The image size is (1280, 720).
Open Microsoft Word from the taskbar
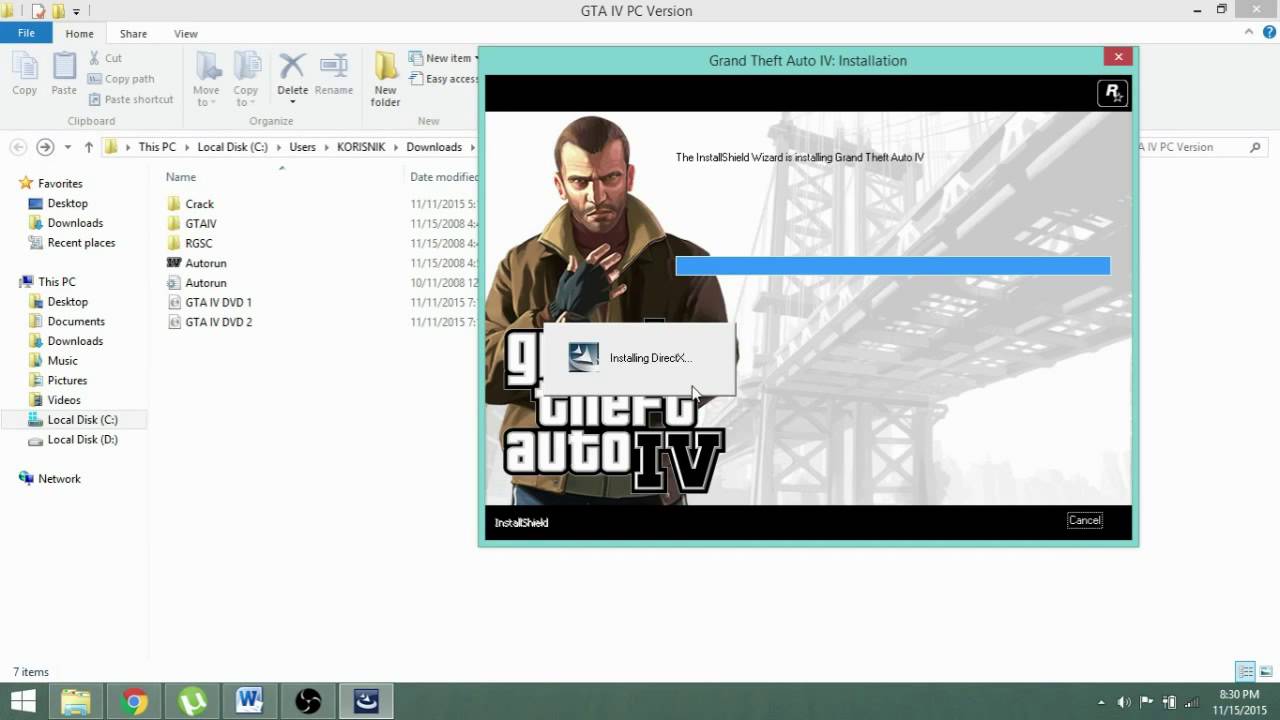point(250,702)
